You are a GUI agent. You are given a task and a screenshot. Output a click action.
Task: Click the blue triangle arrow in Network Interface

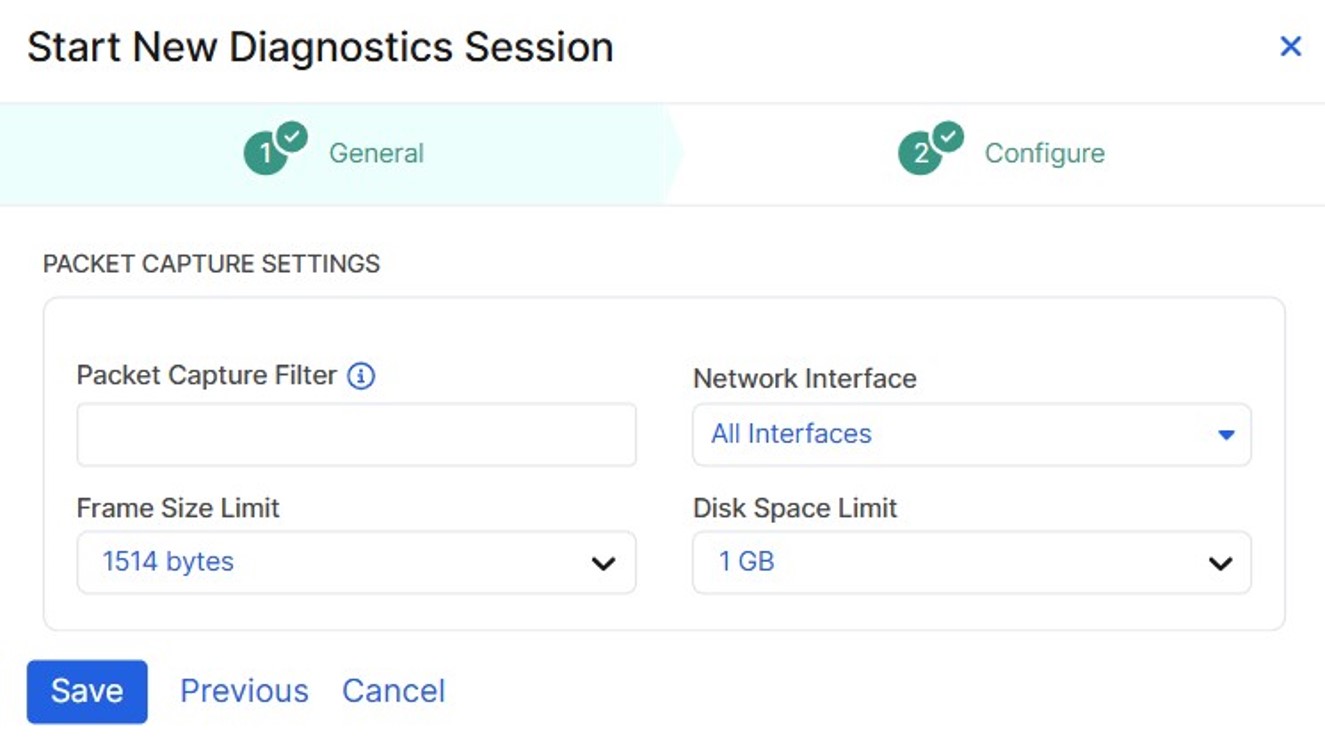click(x=1226, y=435)
